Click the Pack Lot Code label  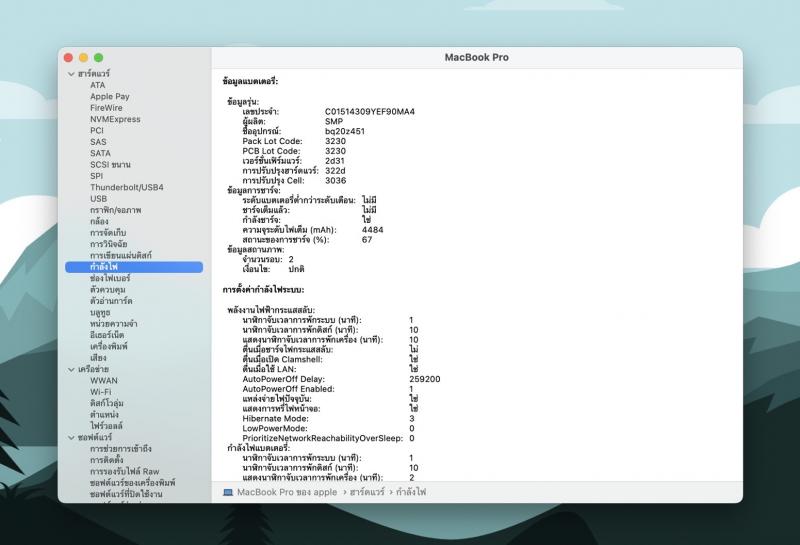click(272, 141)
